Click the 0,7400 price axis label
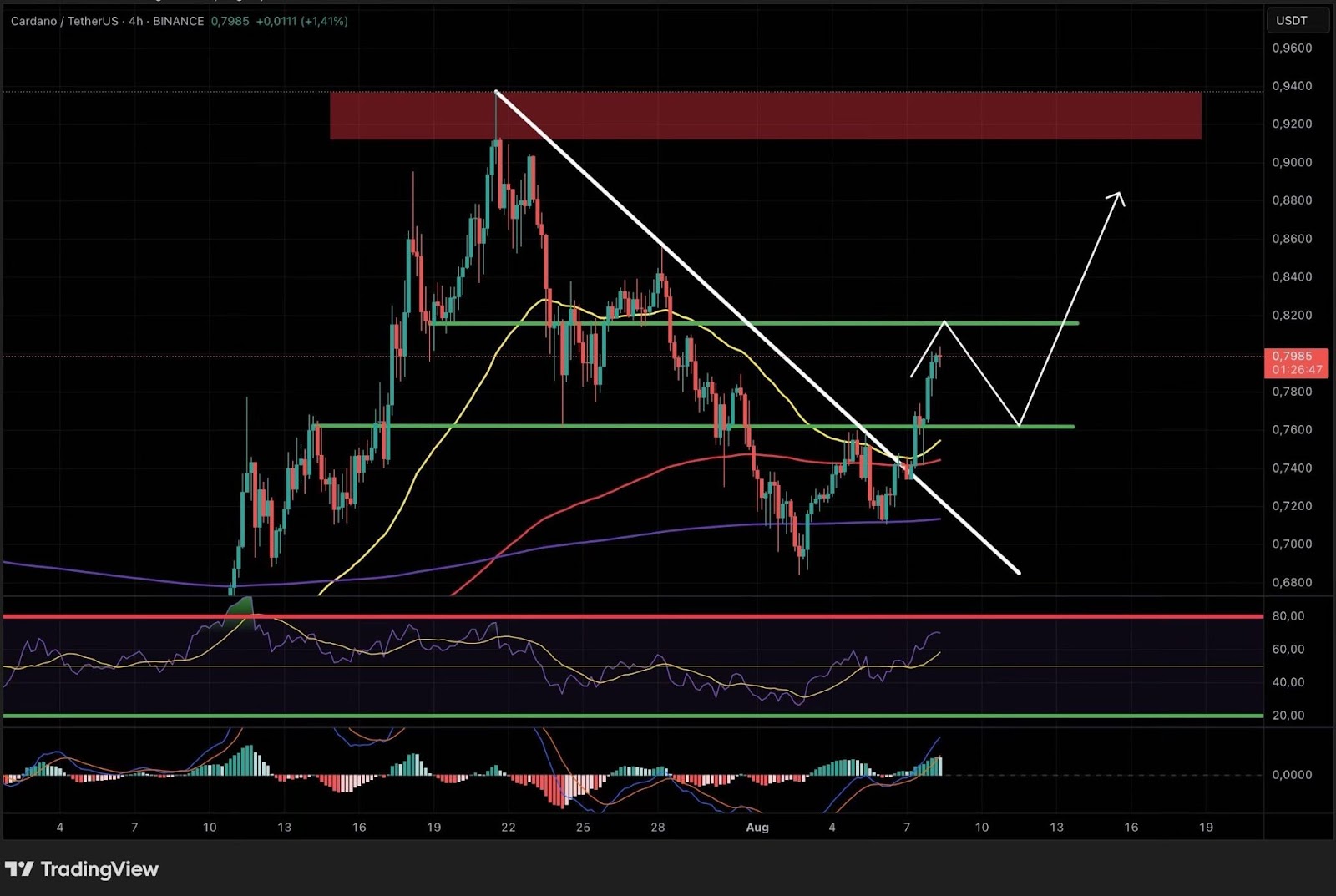Screen dimensions: 1336x896 1292,468
